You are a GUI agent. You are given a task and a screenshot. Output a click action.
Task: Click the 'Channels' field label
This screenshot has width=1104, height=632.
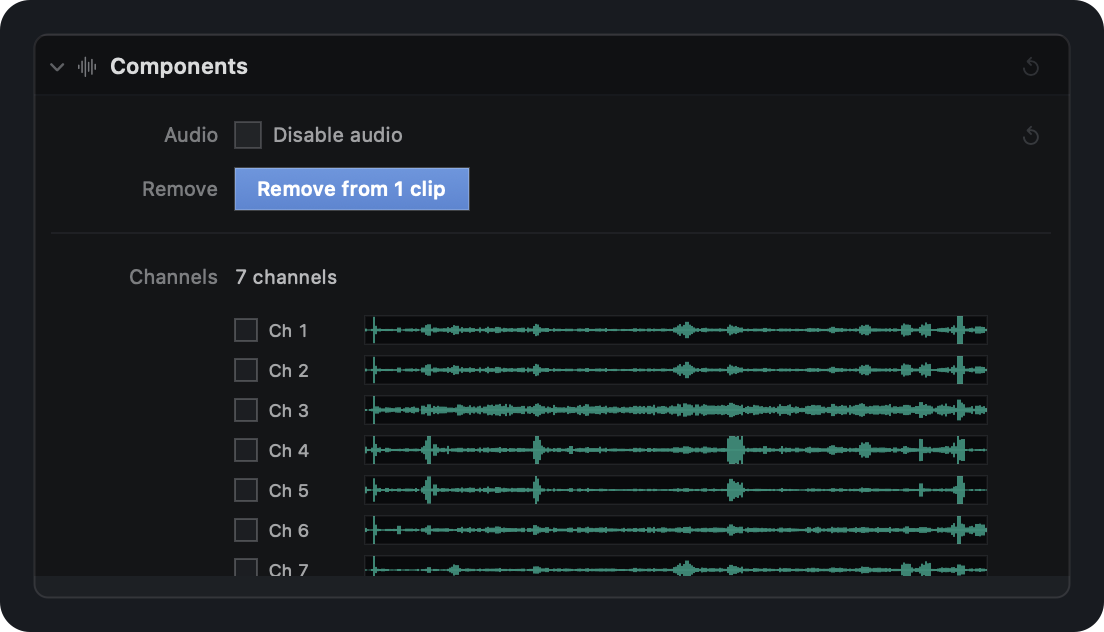coord(173,277)
